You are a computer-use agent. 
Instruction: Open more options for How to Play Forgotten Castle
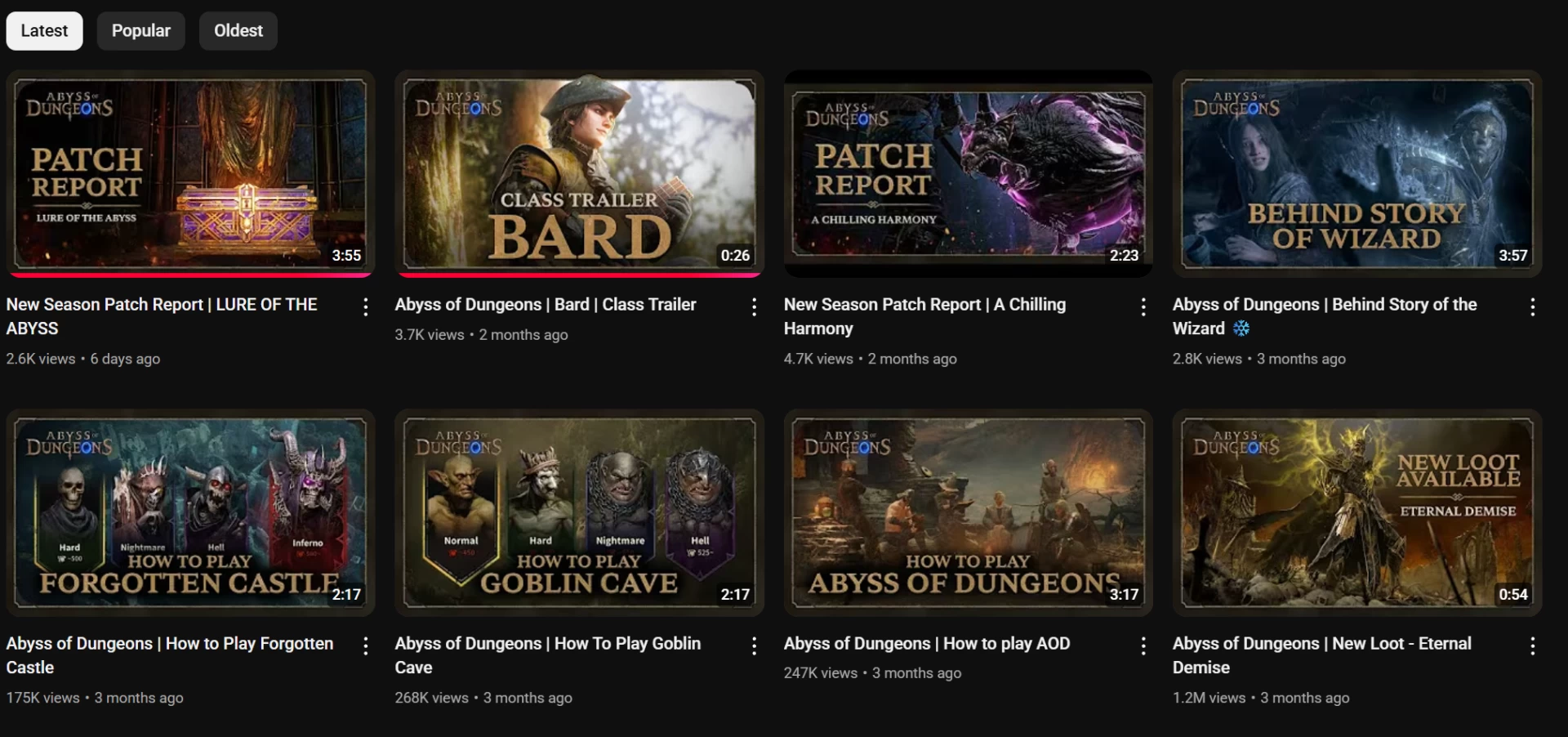(365, 646)
